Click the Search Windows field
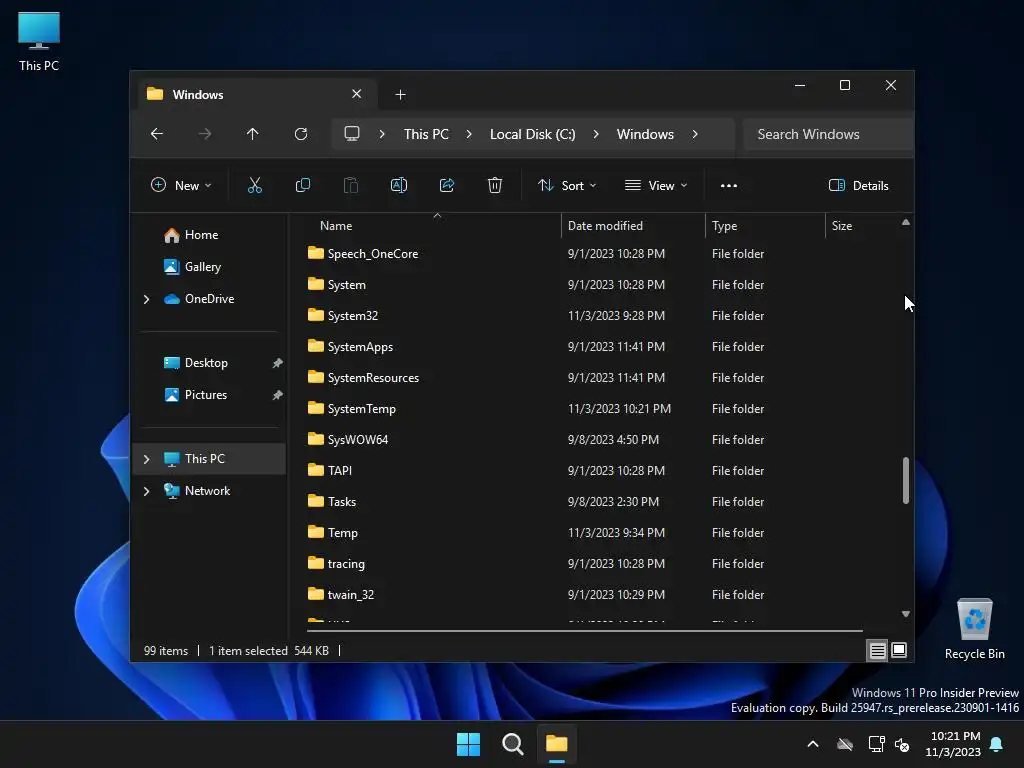Viewport: 1024px width, 768px height. pyautogui.click(x=828, y=134)
